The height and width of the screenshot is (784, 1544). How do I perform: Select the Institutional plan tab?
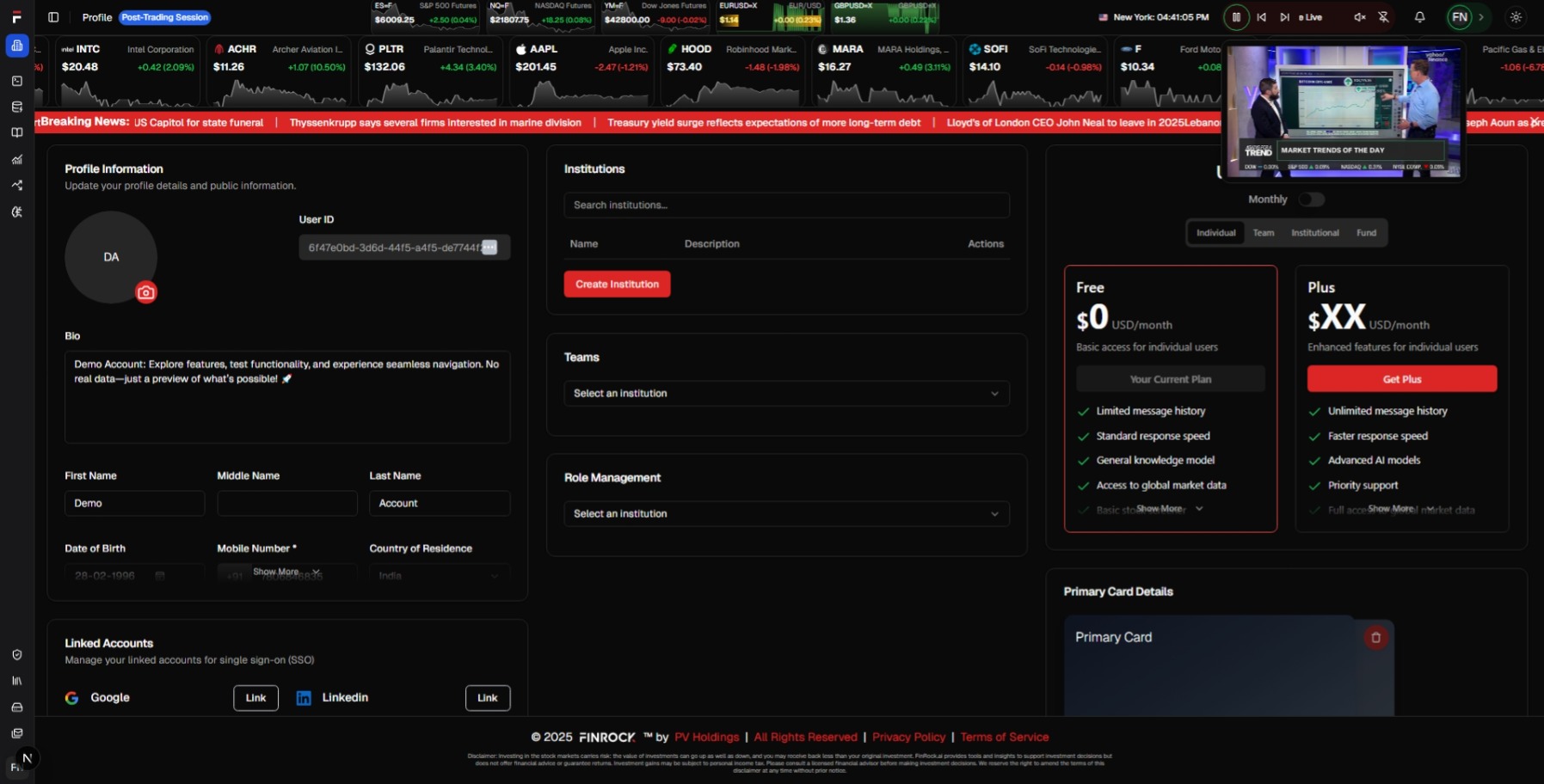coord(1314,233)
